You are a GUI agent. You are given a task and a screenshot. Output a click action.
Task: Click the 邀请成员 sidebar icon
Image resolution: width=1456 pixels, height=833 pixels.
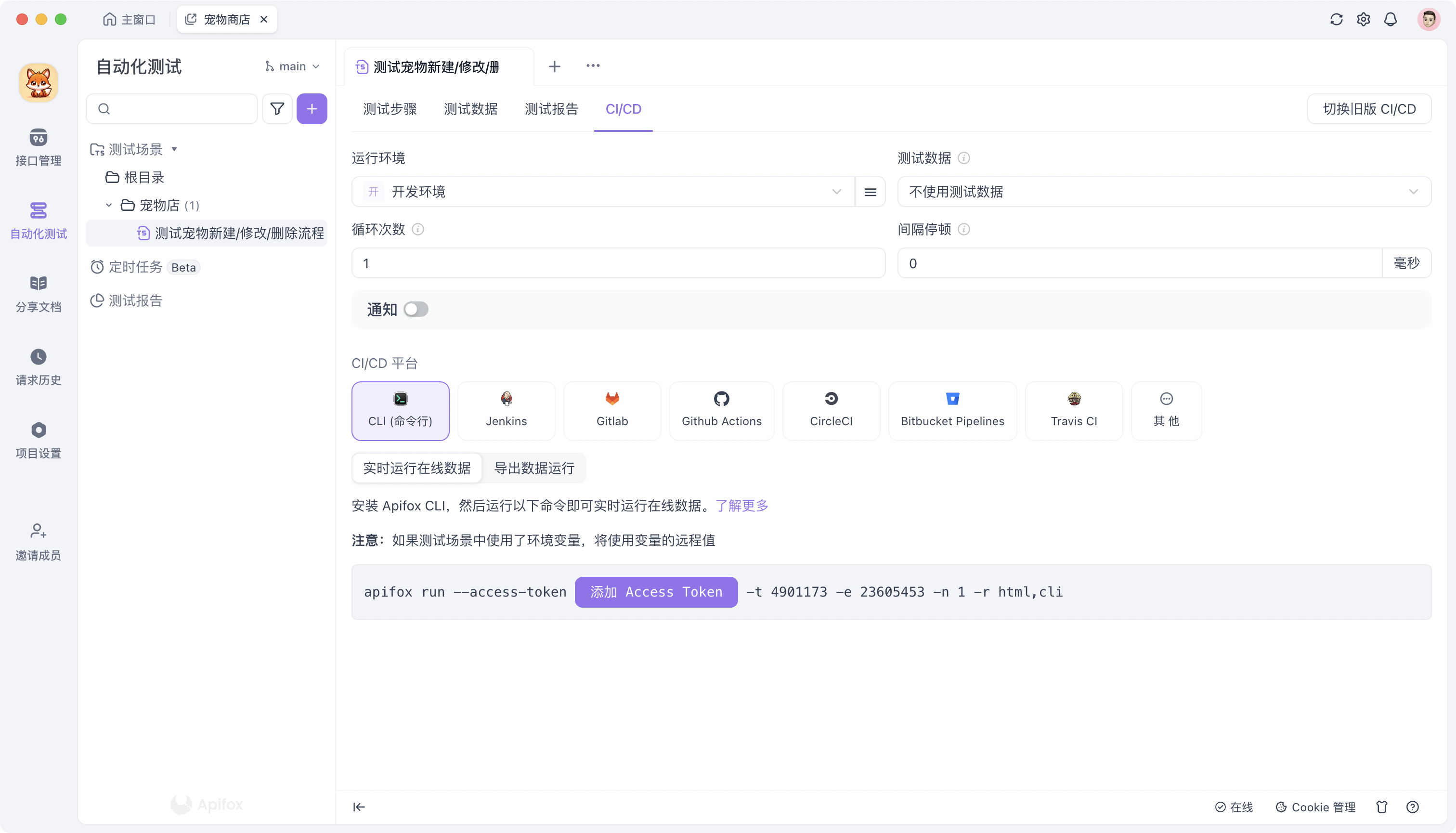click(x=38, y=541)
